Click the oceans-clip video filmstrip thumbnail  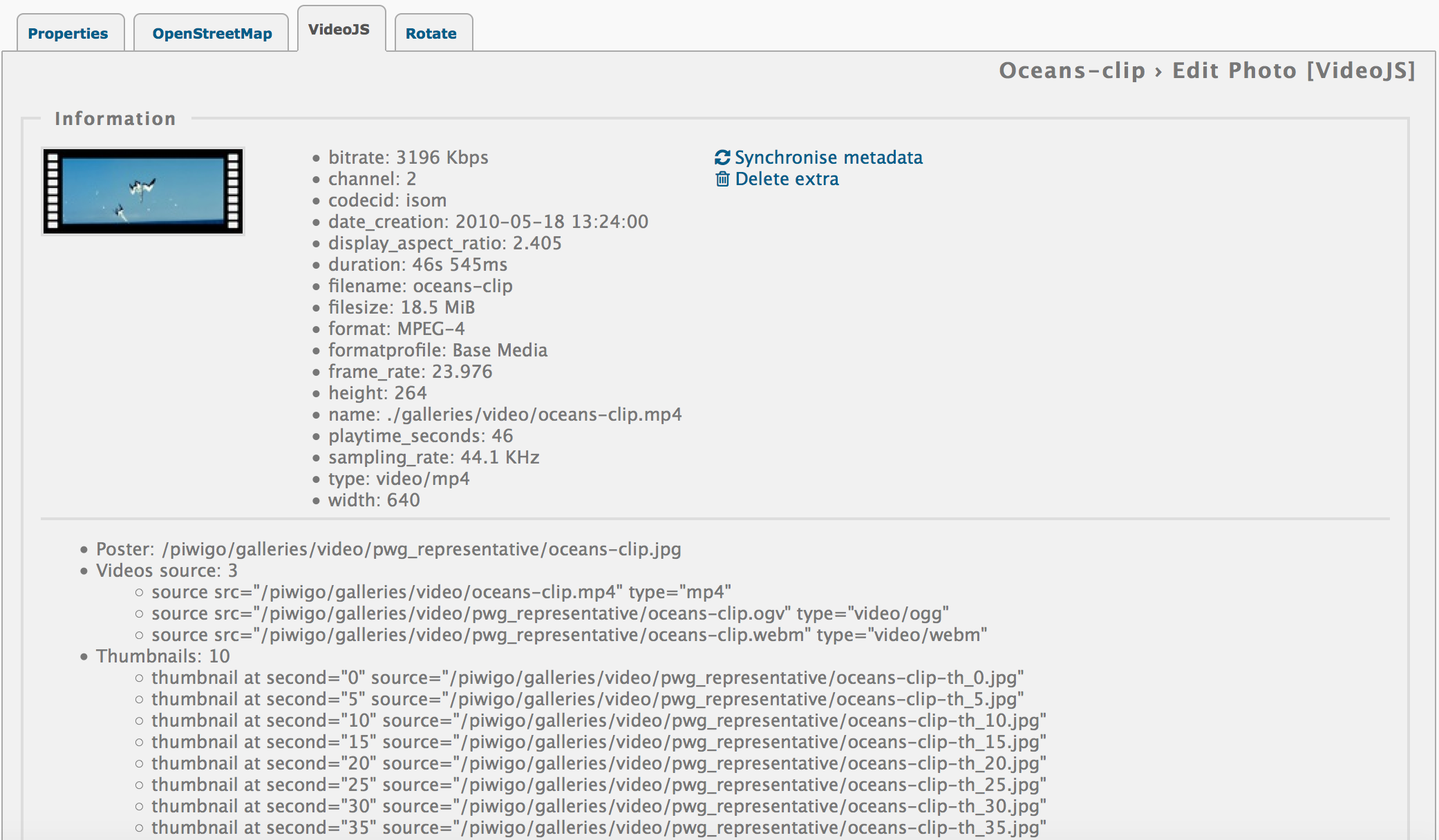pyautogui.click(x=143, y=191)
